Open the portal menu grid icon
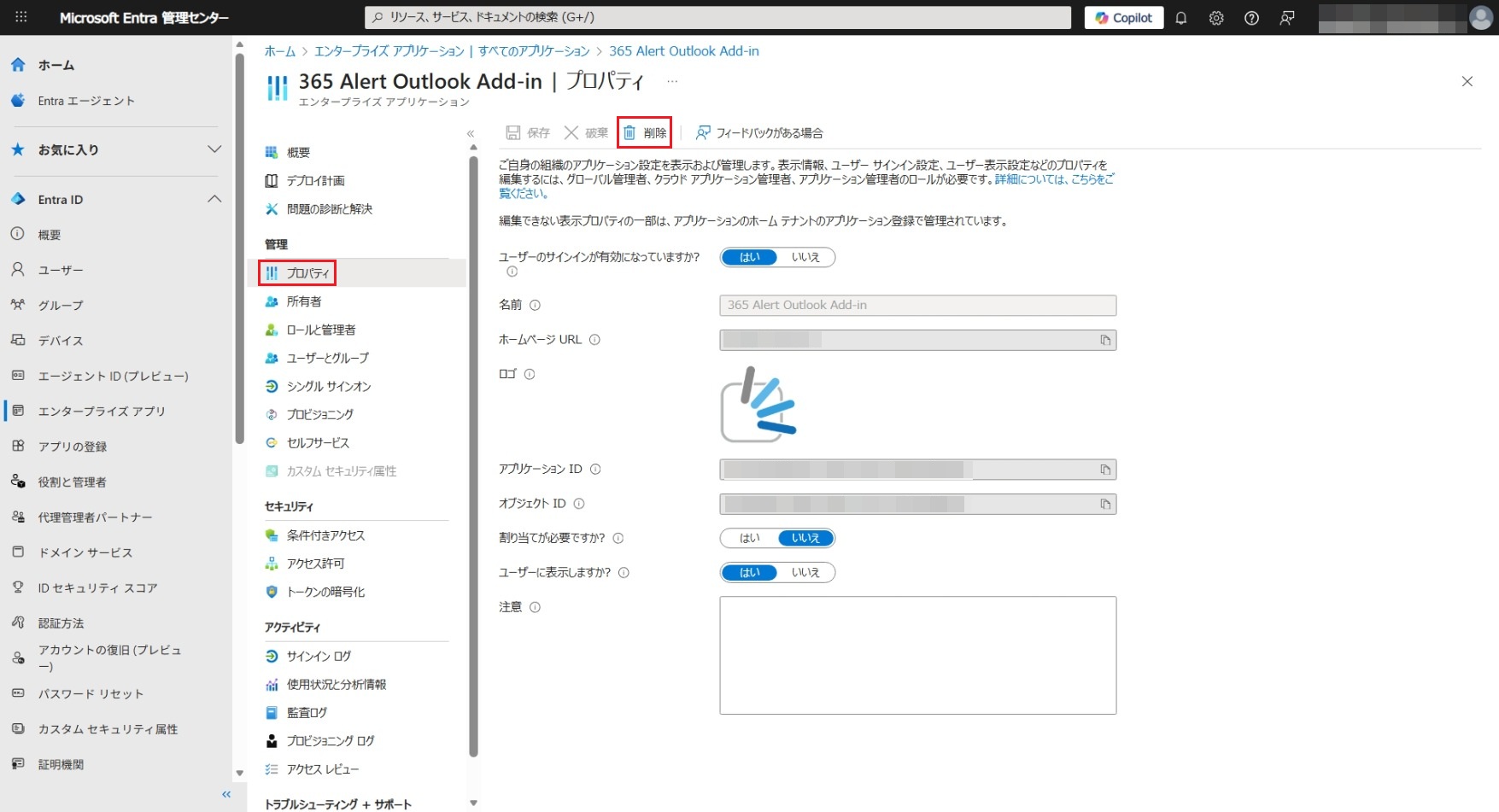The image size is (1499, 812). [x=21, y=17]
